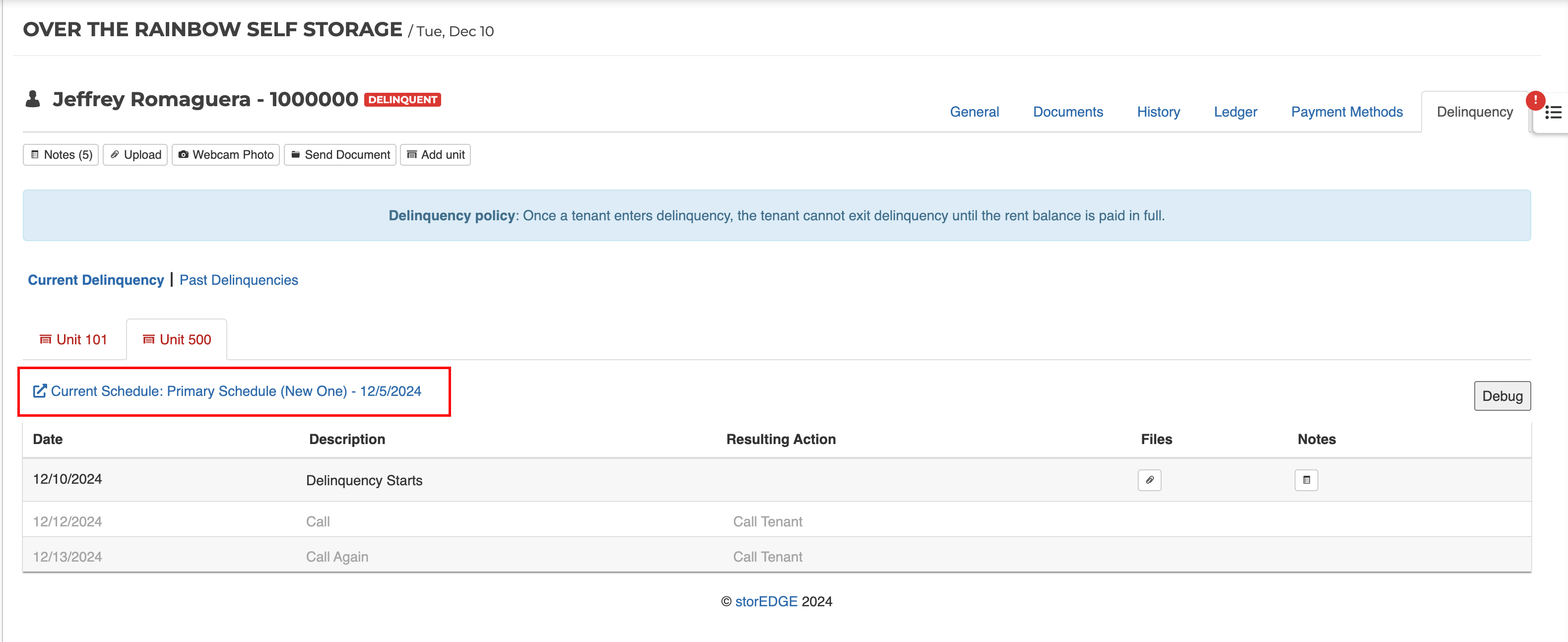
Task: Switch to the Unit 101 tab
Action: point(73,339)
